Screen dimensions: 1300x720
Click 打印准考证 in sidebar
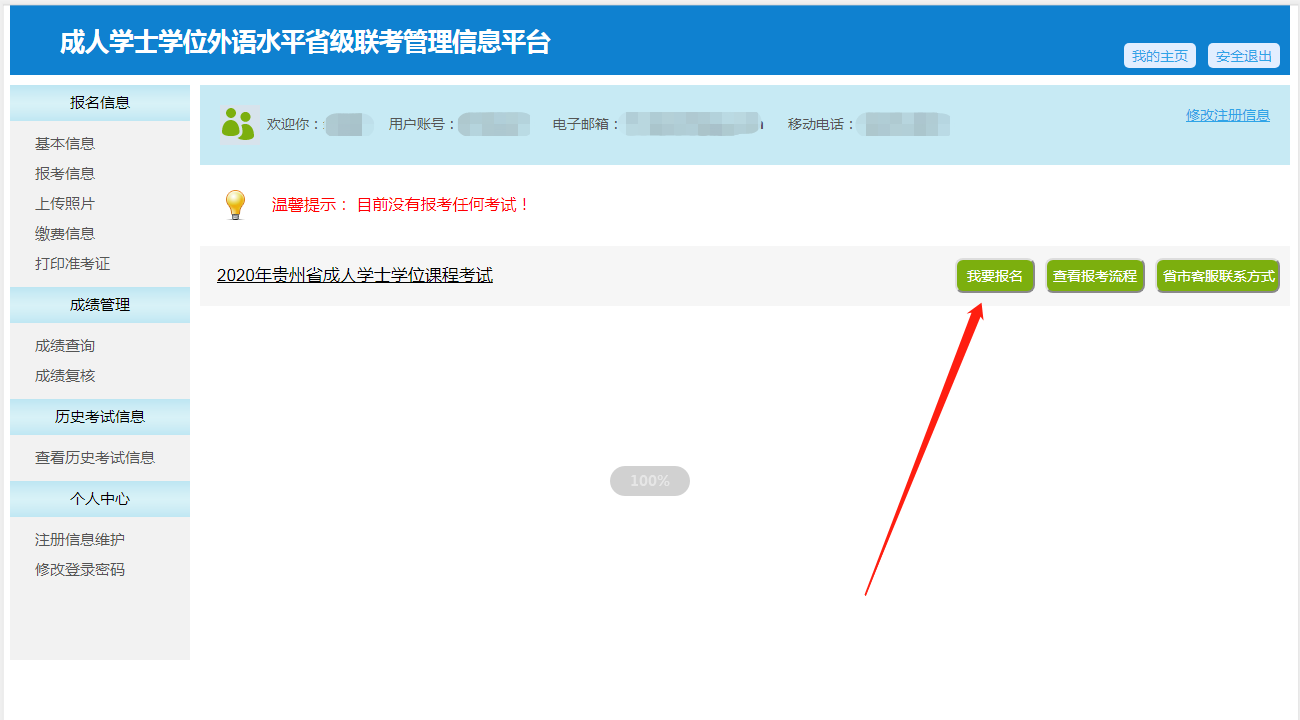[72, 264]
